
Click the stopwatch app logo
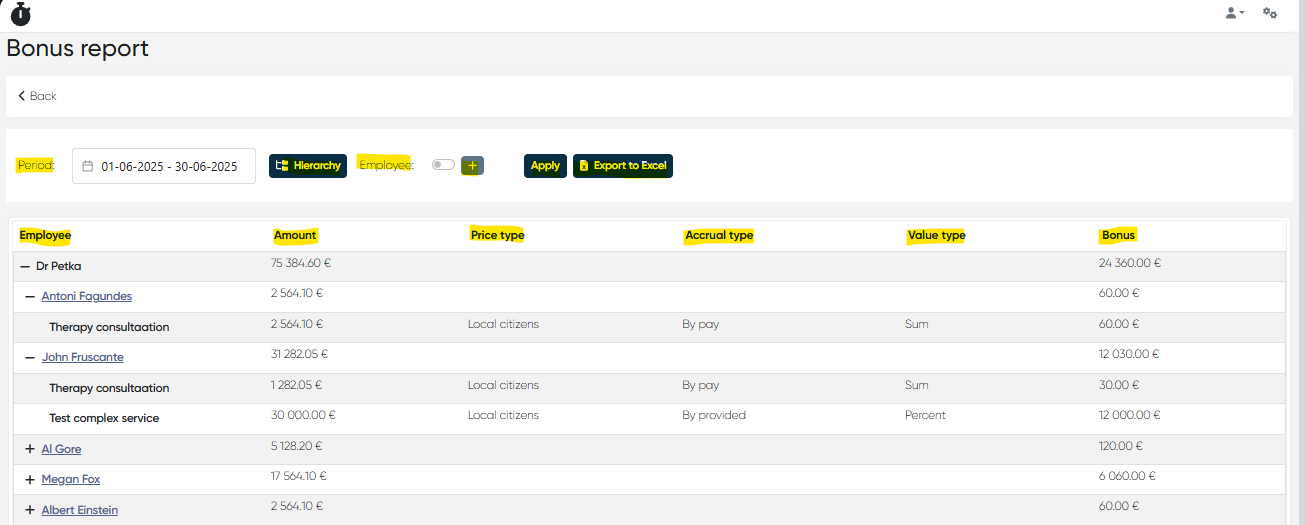click(21, 14)
